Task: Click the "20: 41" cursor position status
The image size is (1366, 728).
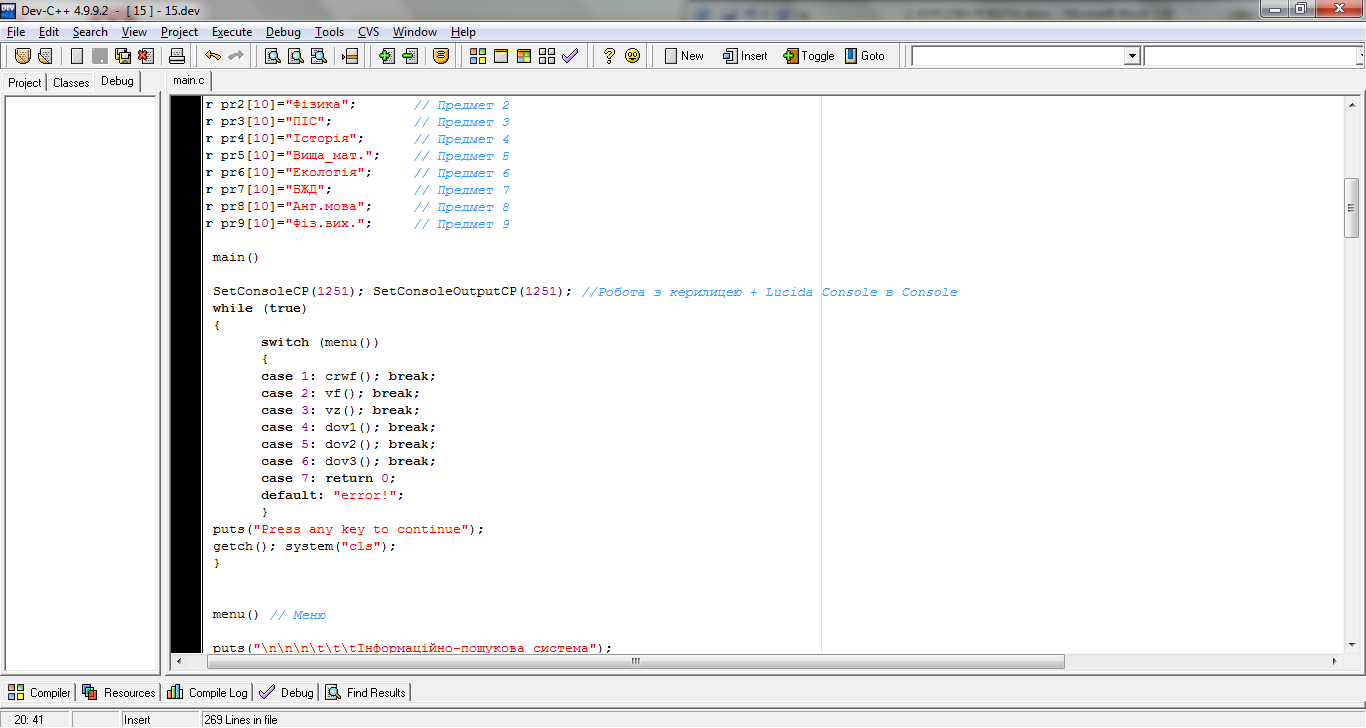Action: (x=29, y=719)
